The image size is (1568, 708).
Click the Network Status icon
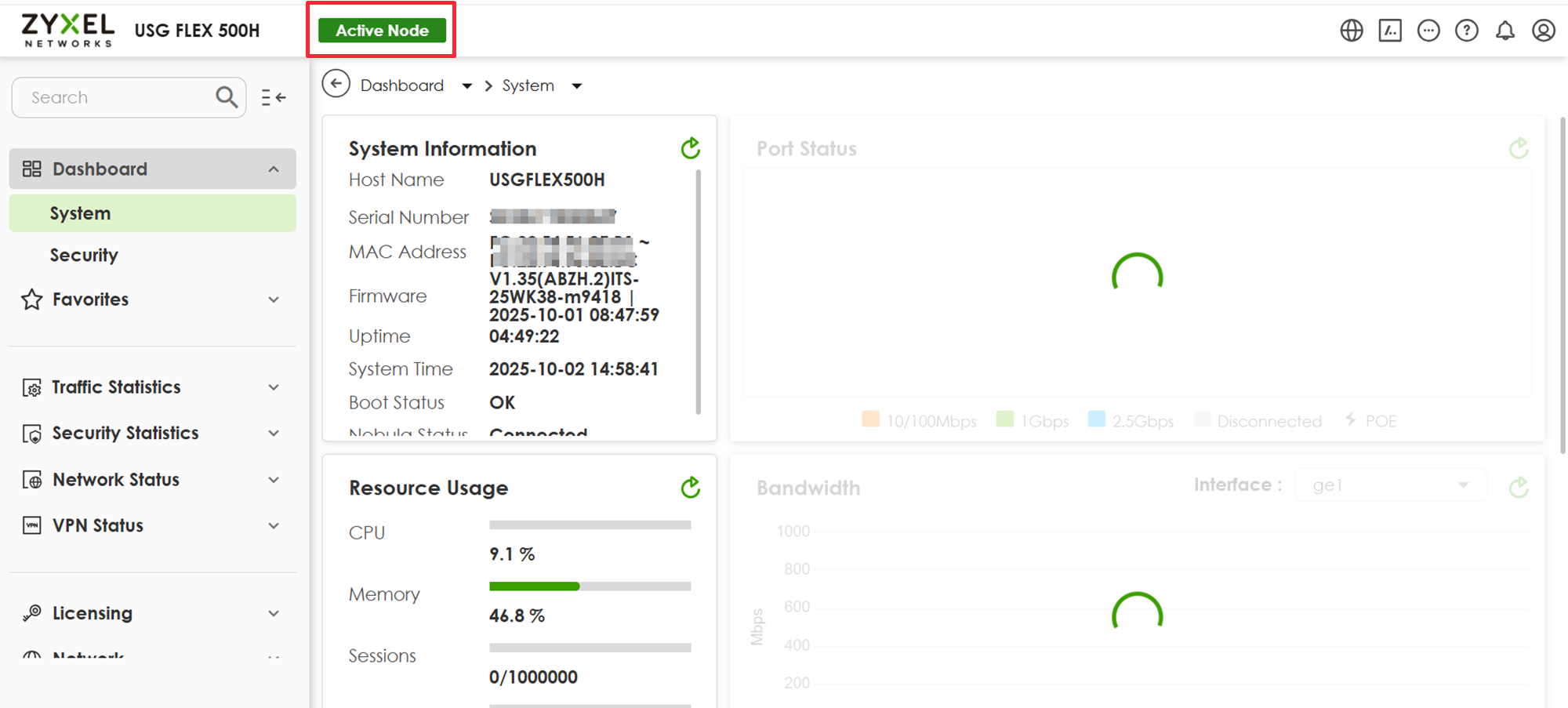tap(32, 480)
